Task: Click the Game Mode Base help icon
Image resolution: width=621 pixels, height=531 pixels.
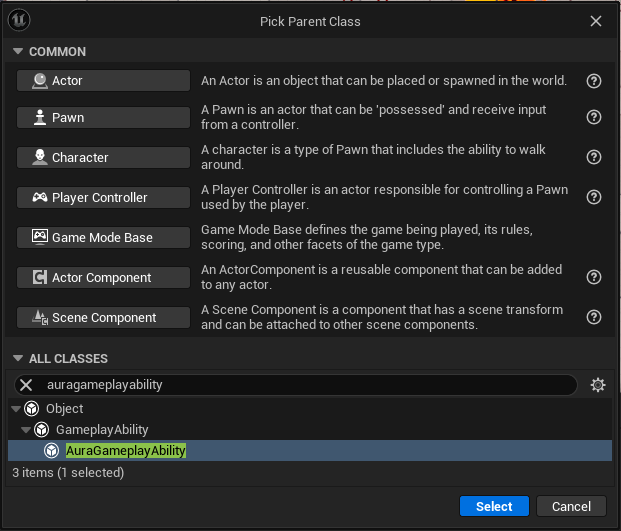Action: [x=594, y=237]
